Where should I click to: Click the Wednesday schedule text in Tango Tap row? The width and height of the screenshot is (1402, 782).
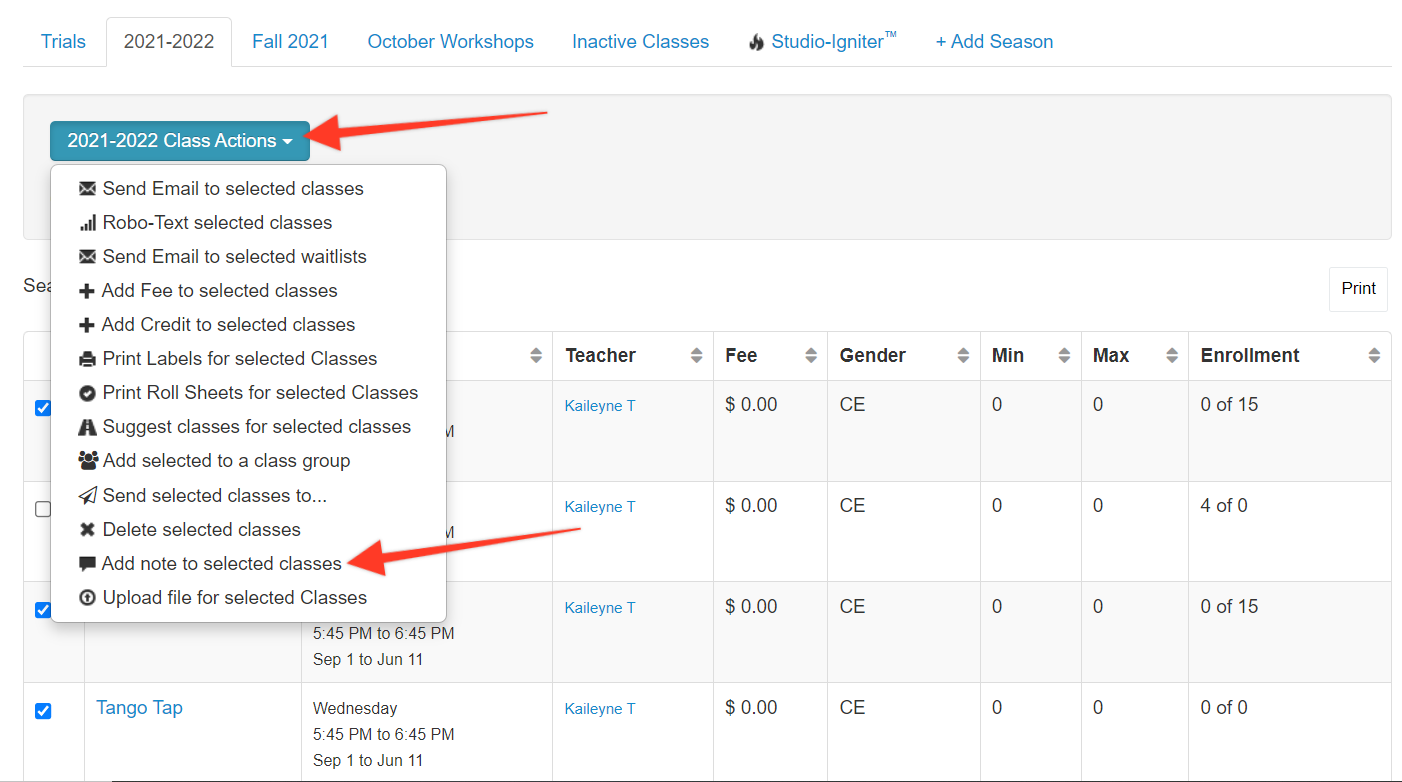355,709
